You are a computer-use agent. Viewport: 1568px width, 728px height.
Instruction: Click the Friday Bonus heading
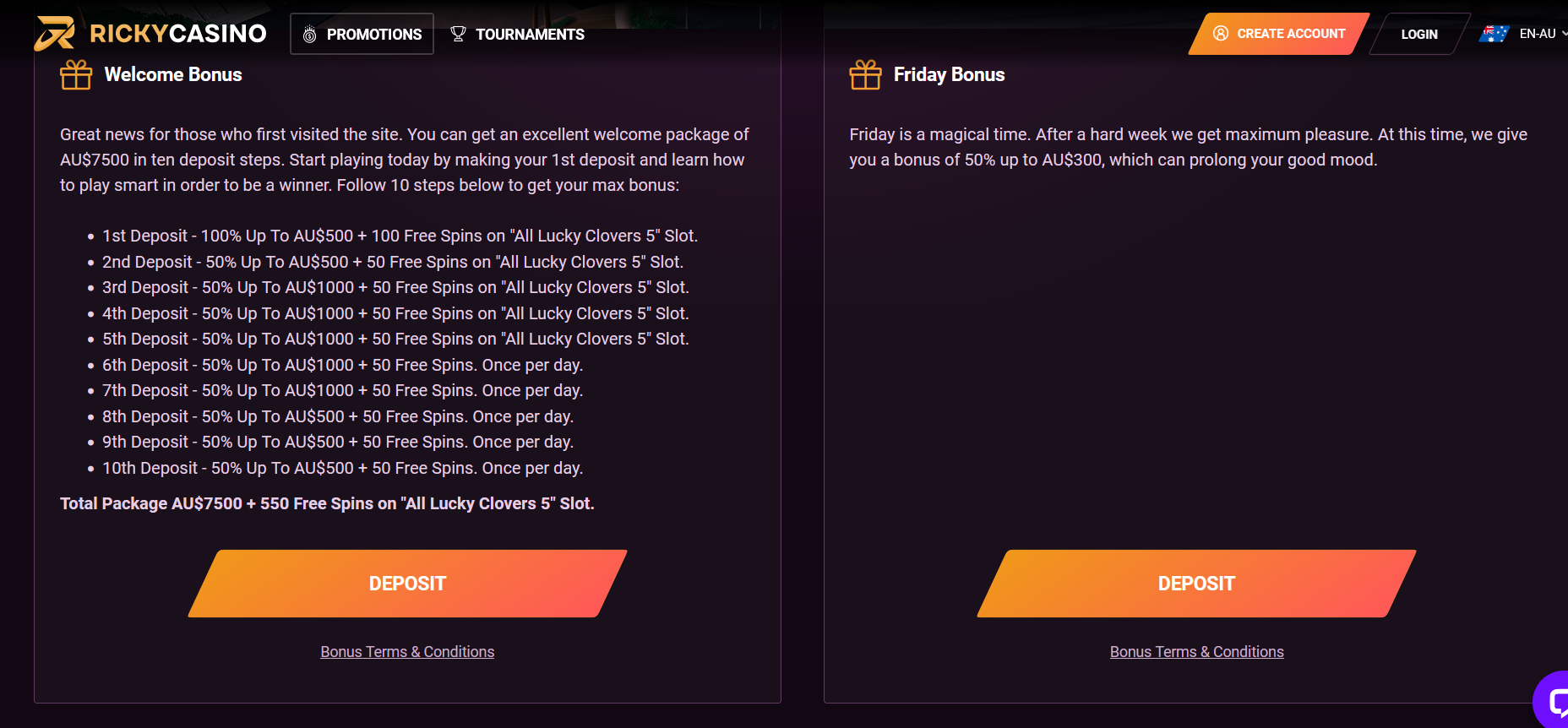[949, 75]
